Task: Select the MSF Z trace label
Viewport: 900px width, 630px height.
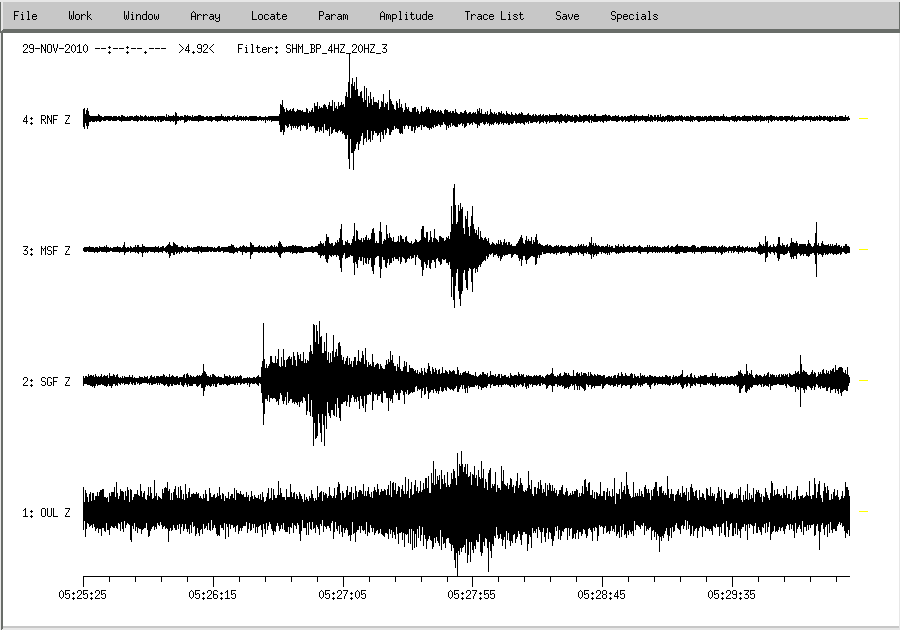Action: [46, 251]
